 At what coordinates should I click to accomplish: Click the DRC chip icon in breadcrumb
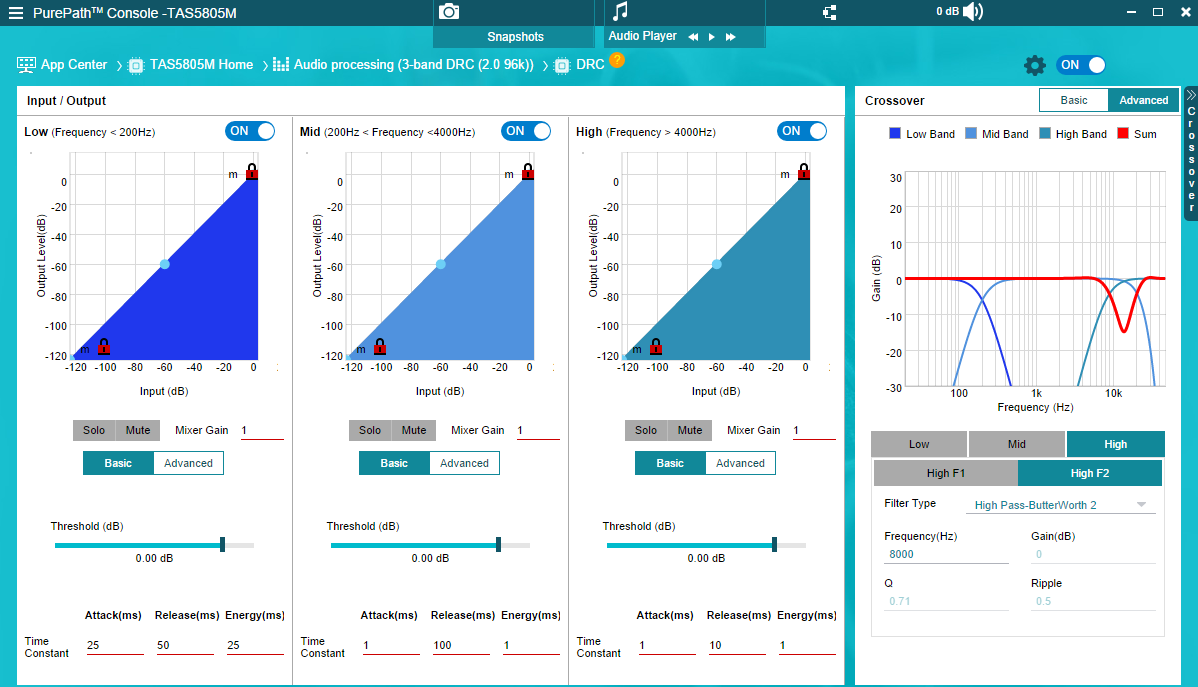[x=562, y=66]
